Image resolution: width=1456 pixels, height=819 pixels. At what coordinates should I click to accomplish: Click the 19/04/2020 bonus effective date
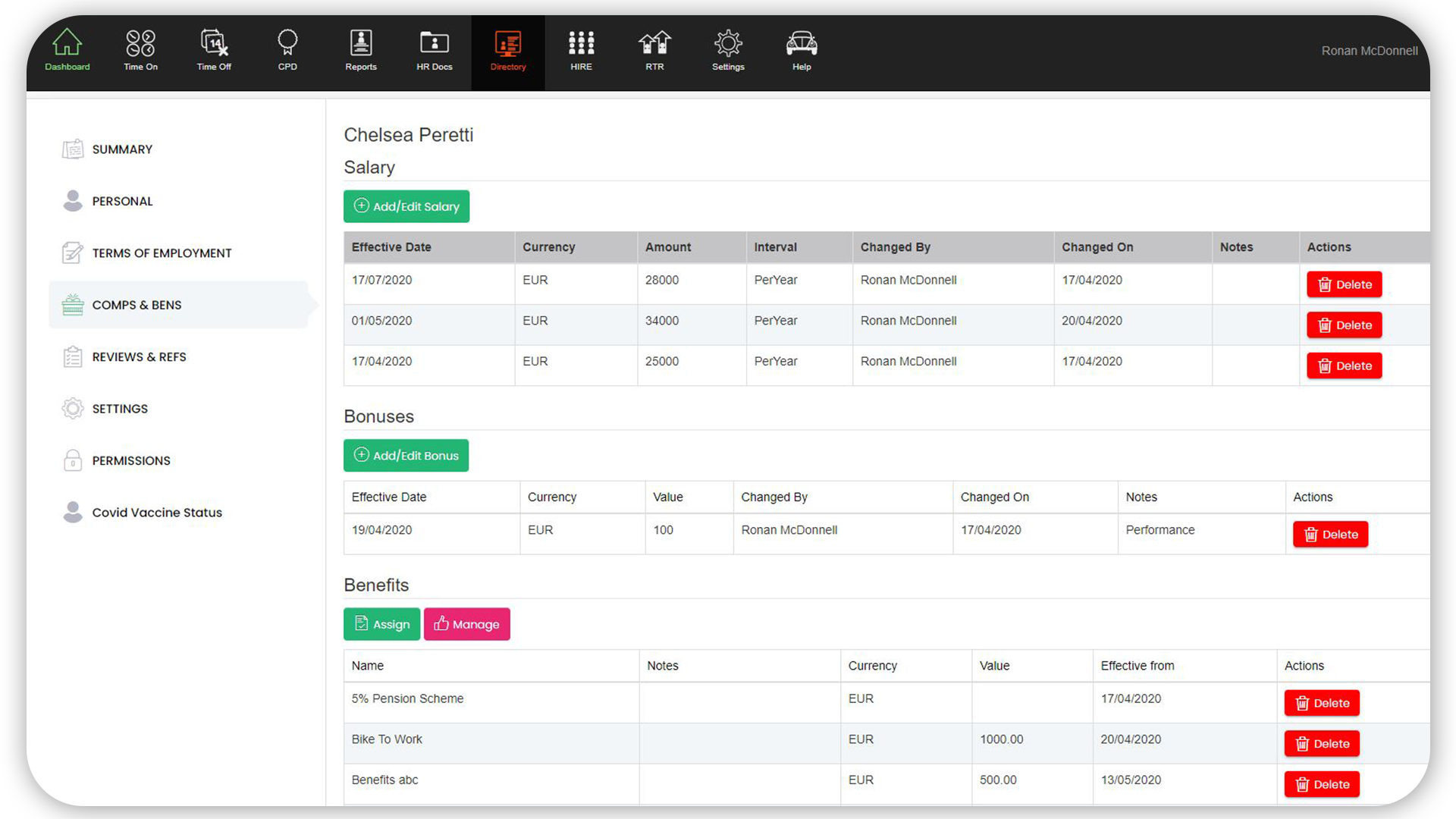tap(381, 530)
